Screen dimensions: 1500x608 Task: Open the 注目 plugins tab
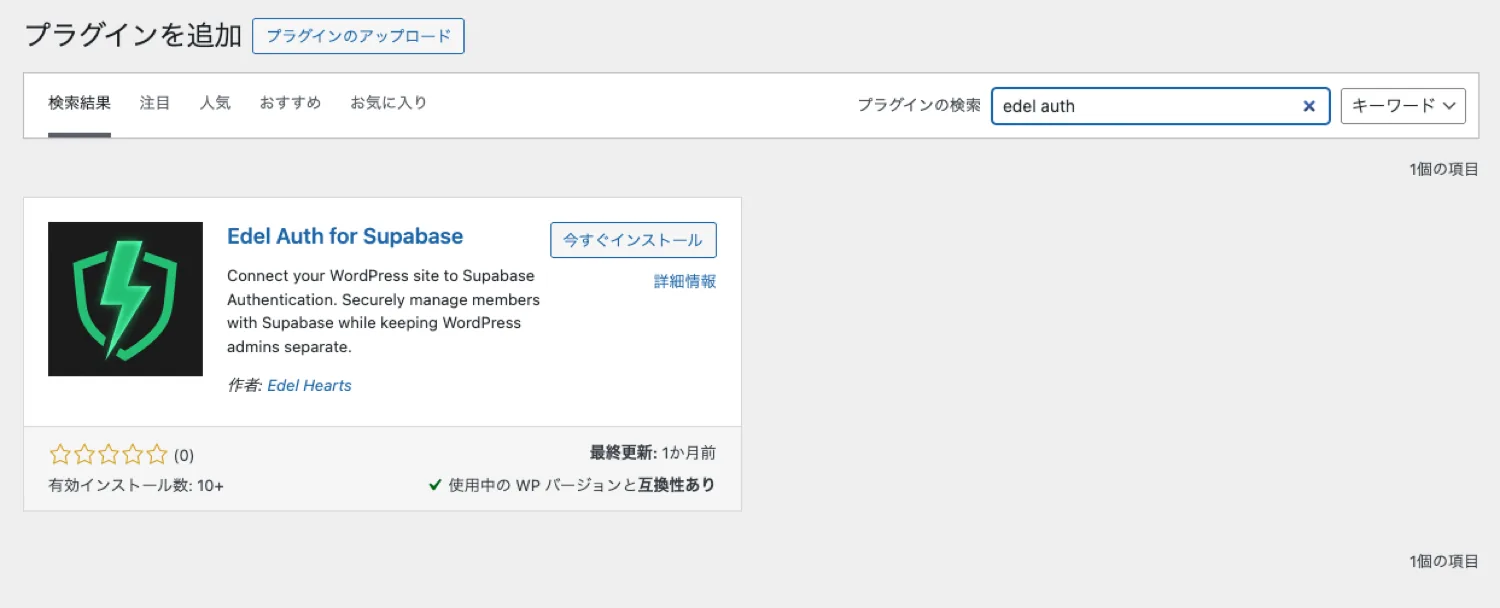(x=155, y=102)
